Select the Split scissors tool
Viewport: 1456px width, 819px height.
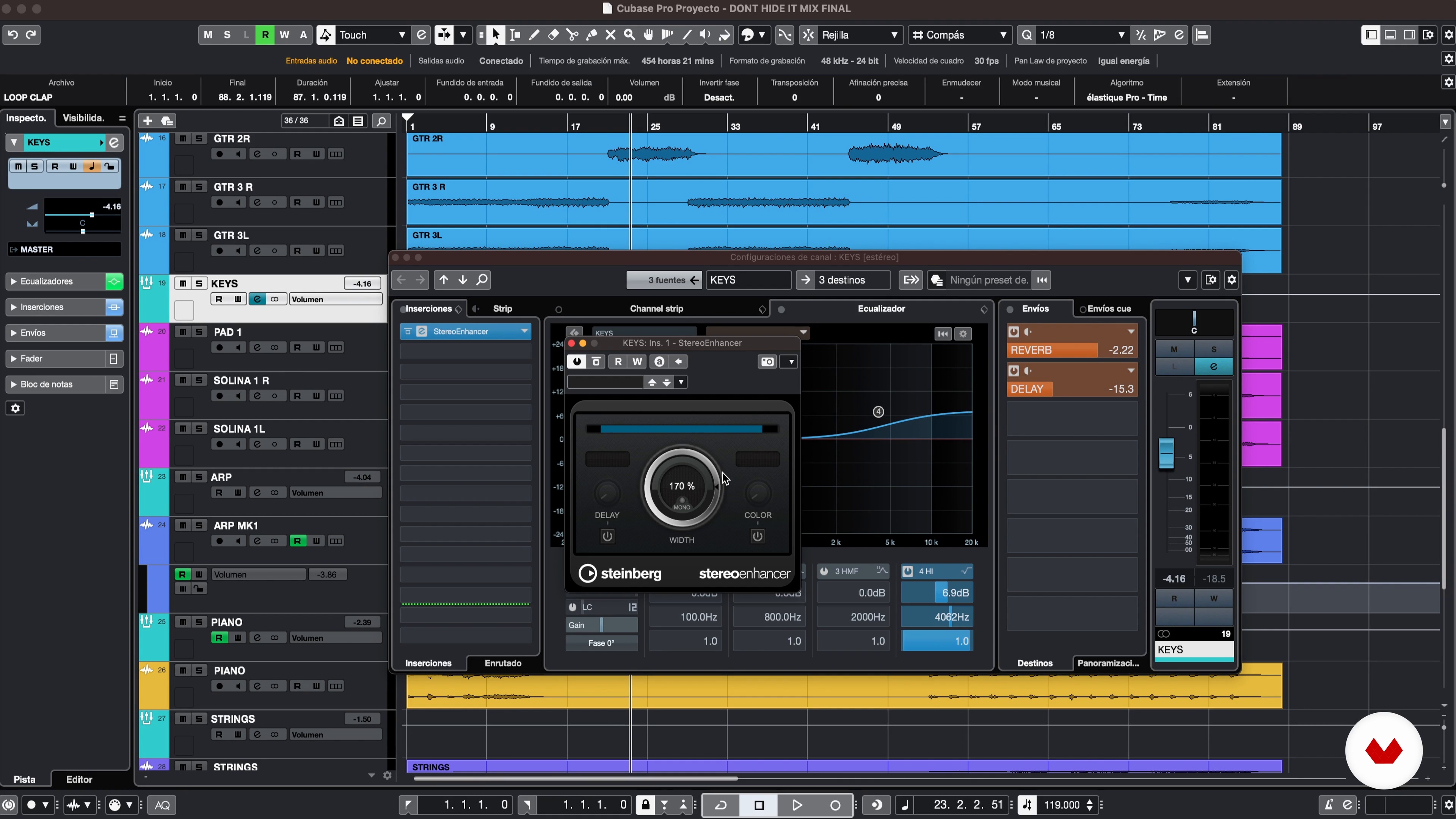pyautogui.click(x=573, y=35)
